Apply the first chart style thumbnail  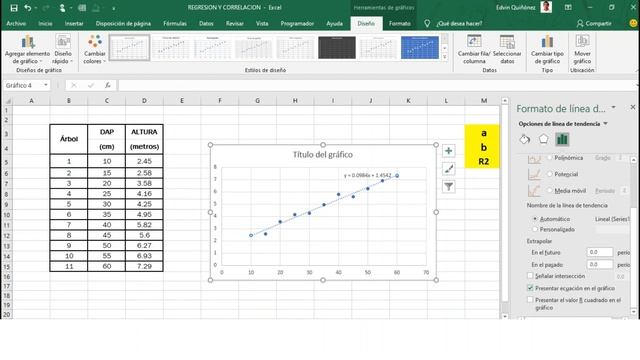pyautogui.click(x=129, y=47)
